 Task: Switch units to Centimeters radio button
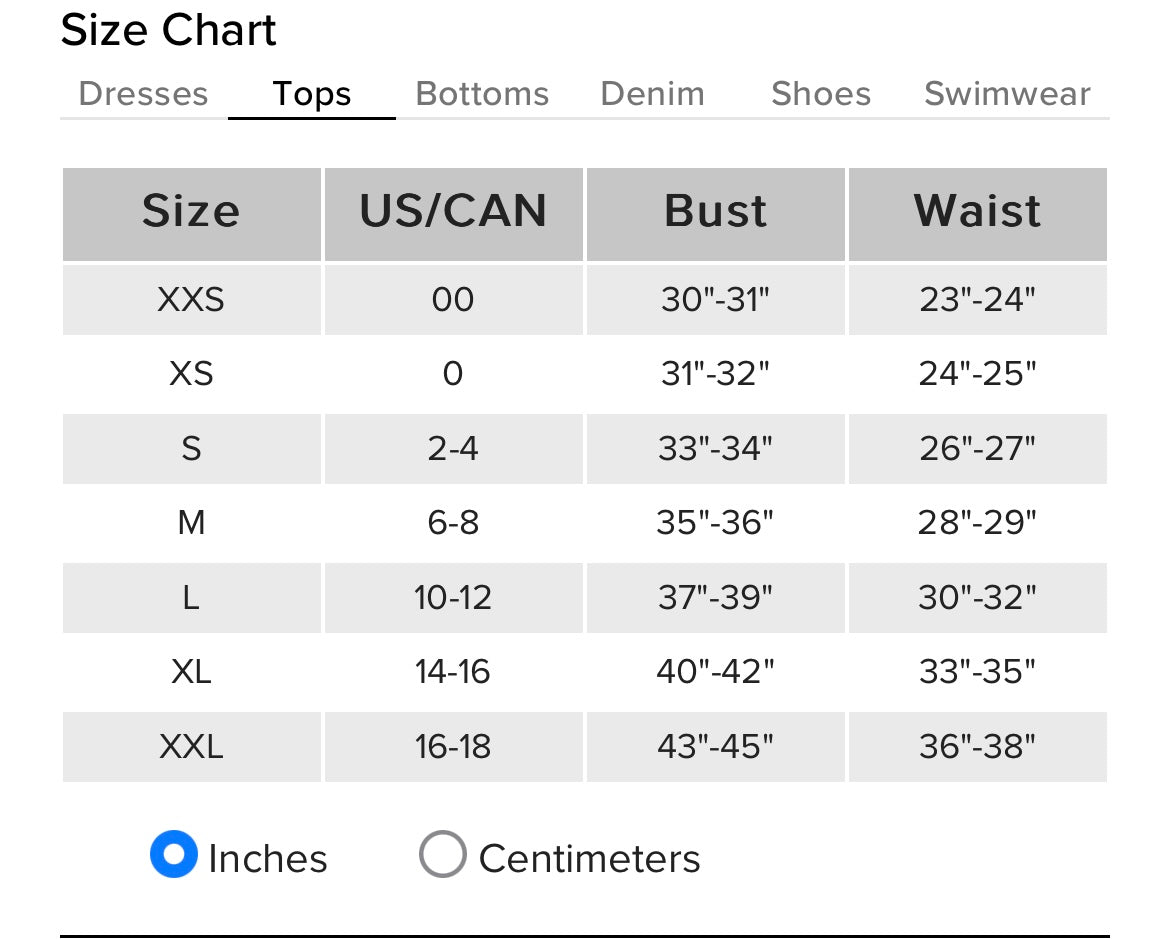pos(442,855)
